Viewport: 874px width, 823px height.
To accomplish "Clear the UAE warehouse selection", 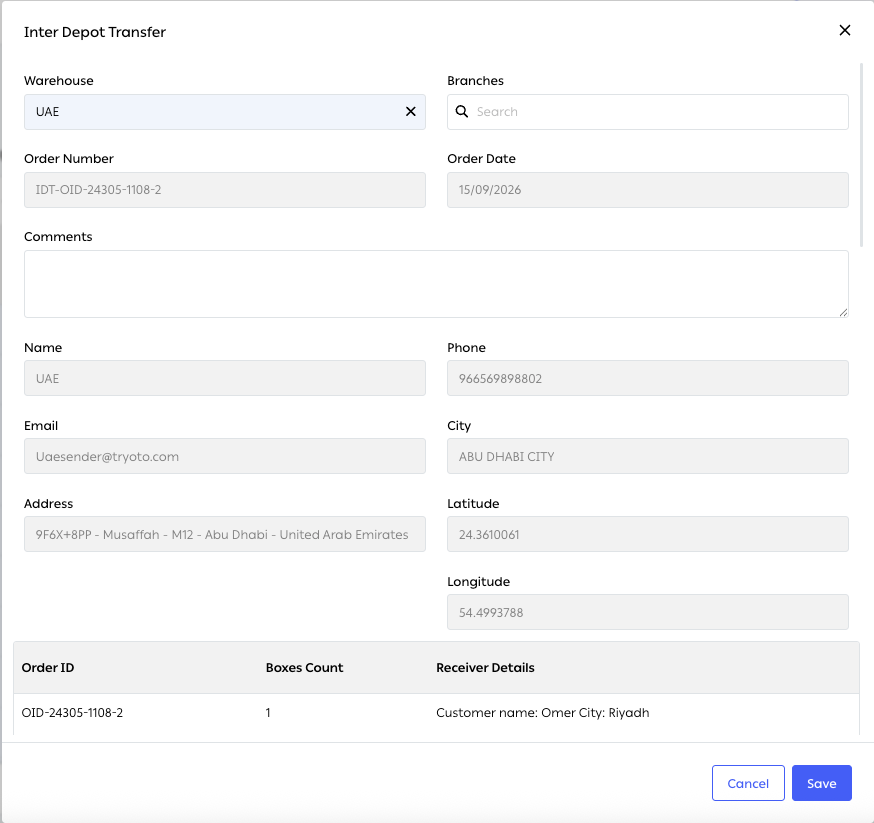I will (411, 111).
